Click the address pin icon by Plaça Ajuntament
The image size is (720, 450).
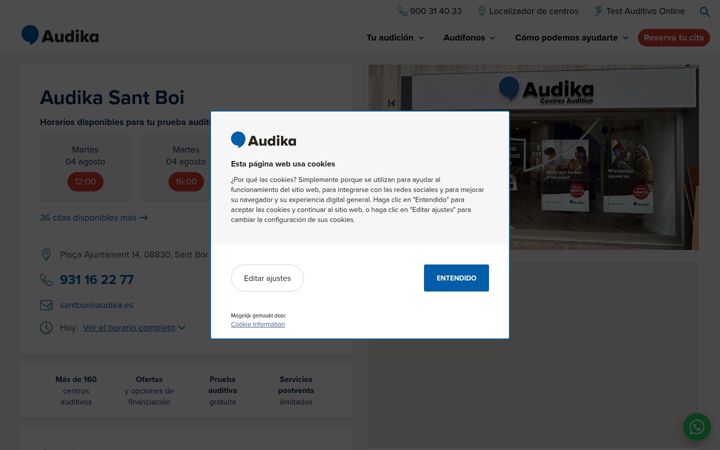(46, 254)
